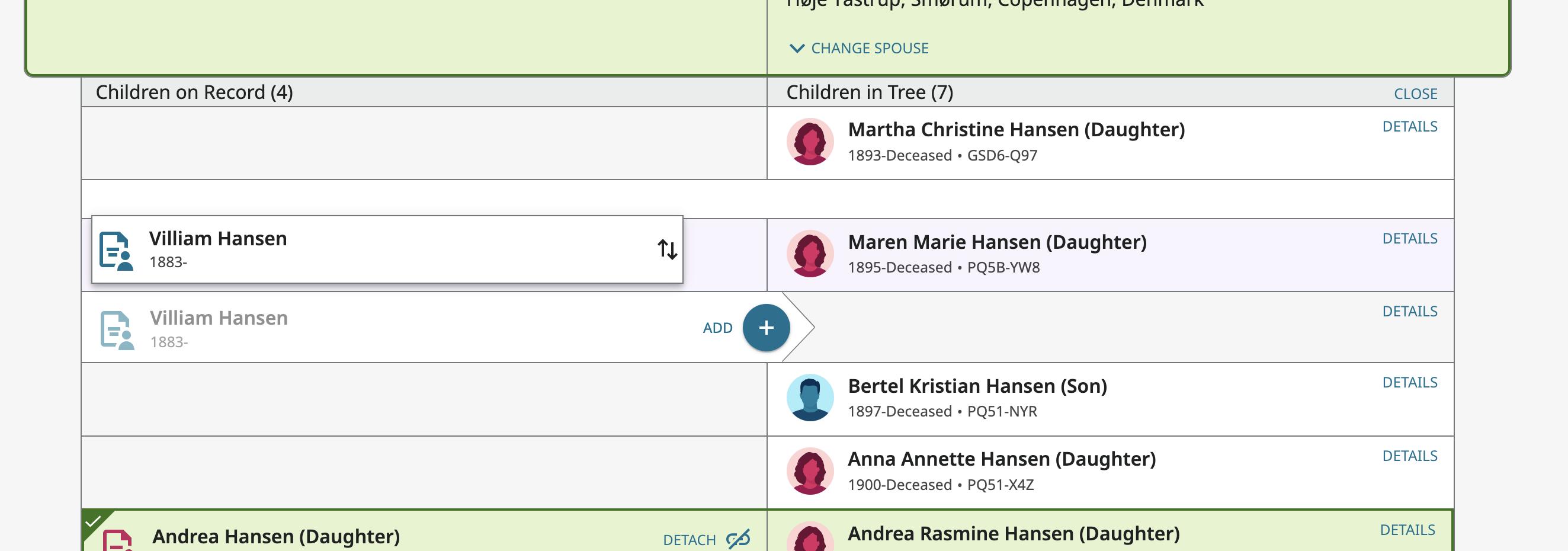Open DETAILS for Anna Annette Hansen
Viewport: 1568px width, 551px height.
(1410, 455)
